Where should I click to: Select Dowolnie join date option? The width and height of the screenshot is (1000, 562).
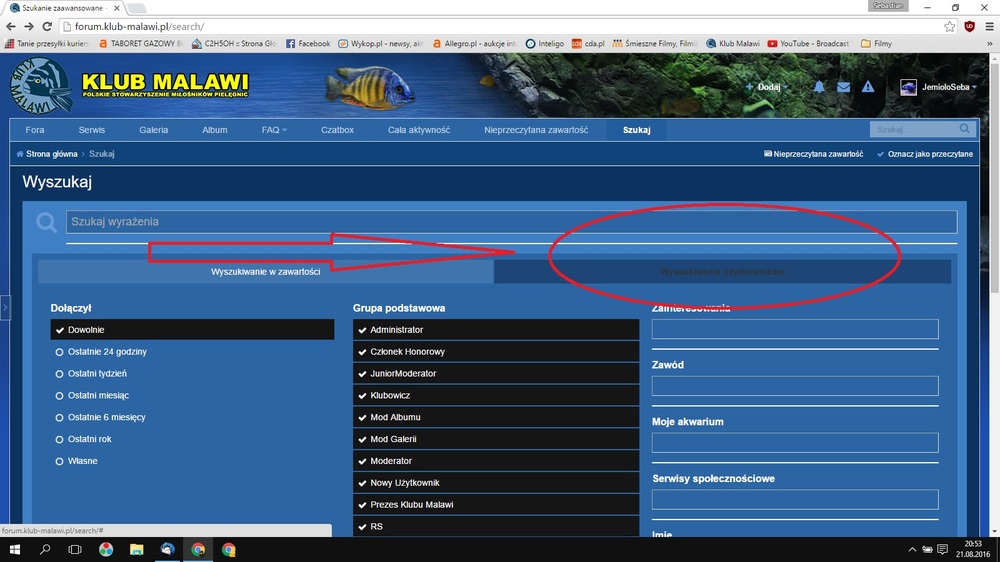[192, 330]
